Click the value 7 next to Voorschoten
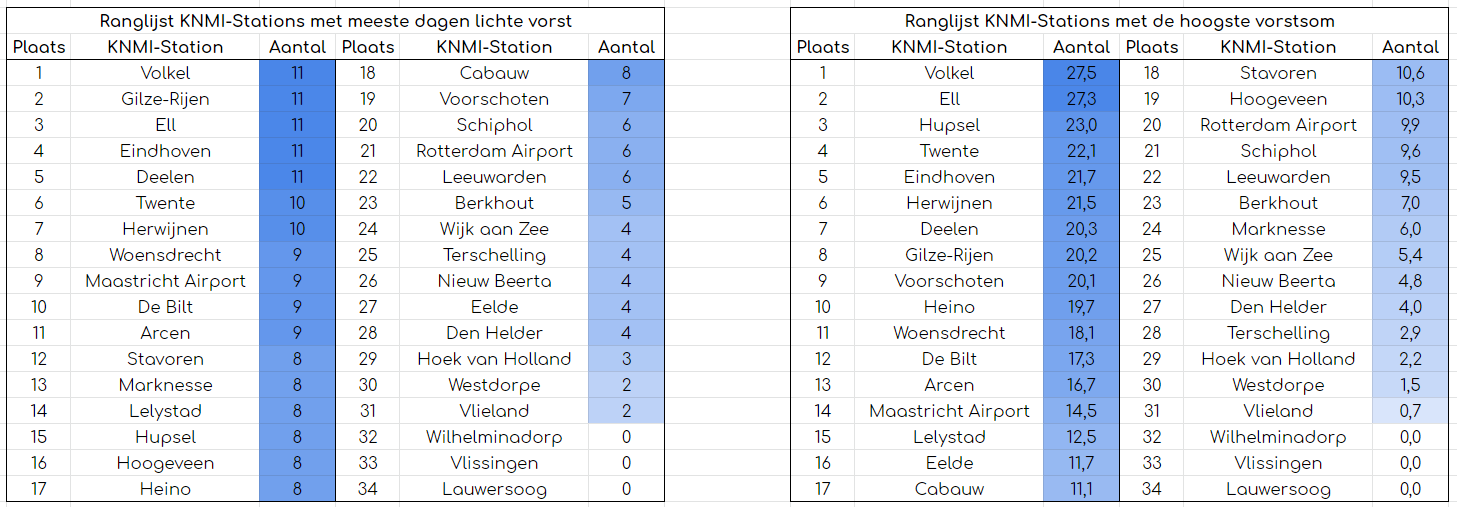This screenshot has height=507, width=1457. (x=626, y=99)
